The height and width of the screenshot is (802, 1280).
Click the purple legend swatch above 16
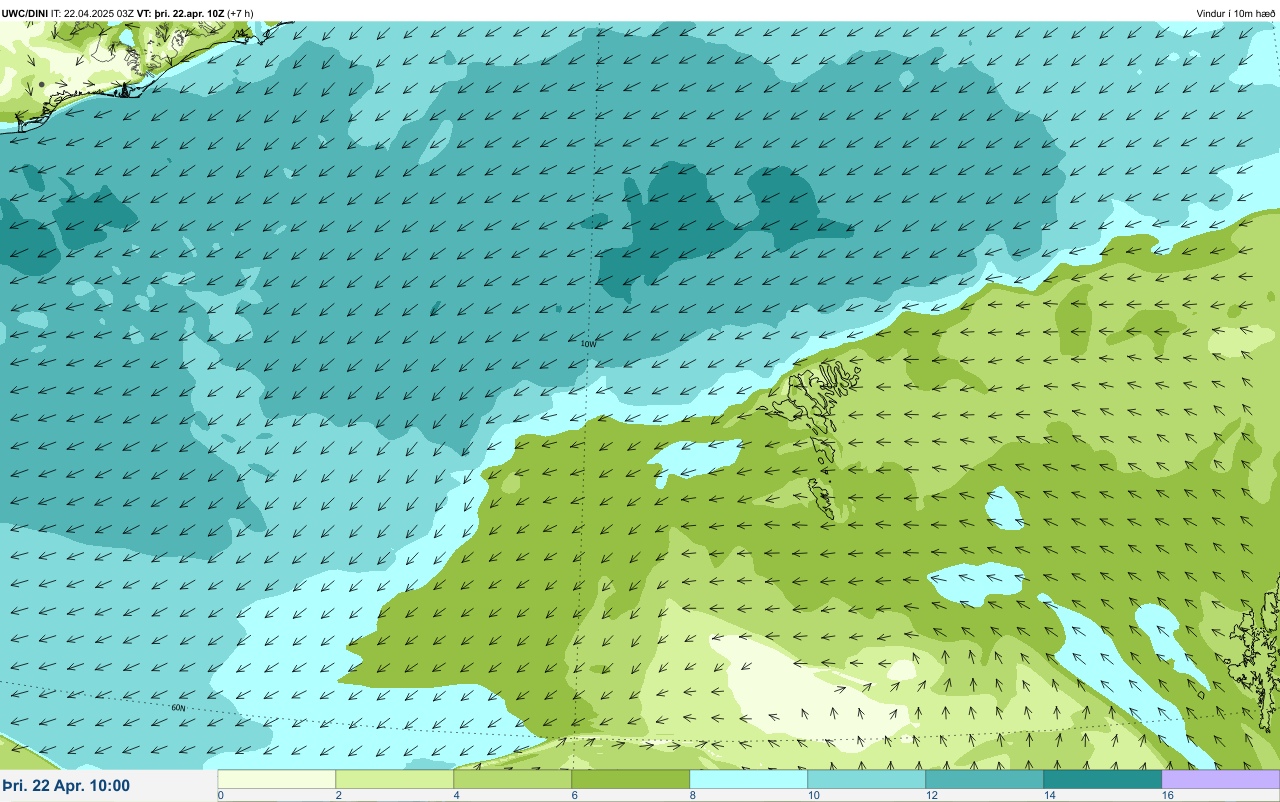pos(1221,779)
